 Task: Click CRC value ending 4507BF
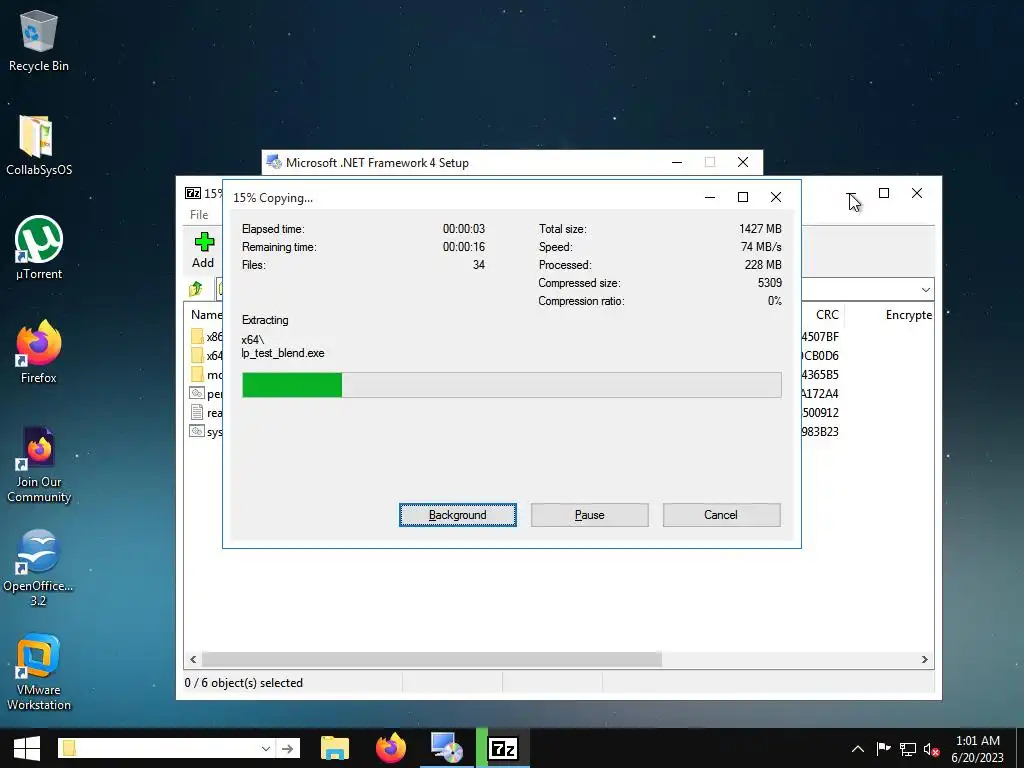coord(820,337)
